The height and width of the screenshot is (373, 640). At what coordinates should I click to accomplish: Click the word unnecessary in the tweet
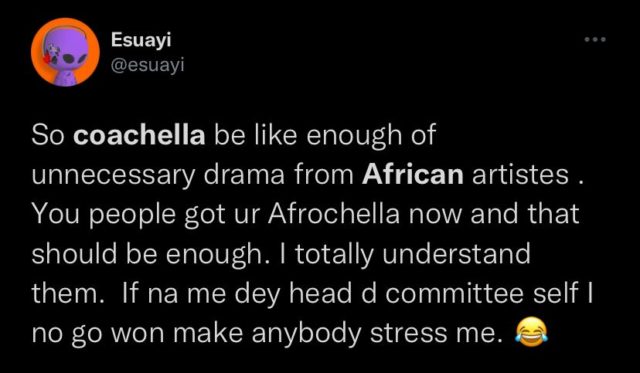tap(113, 176)
